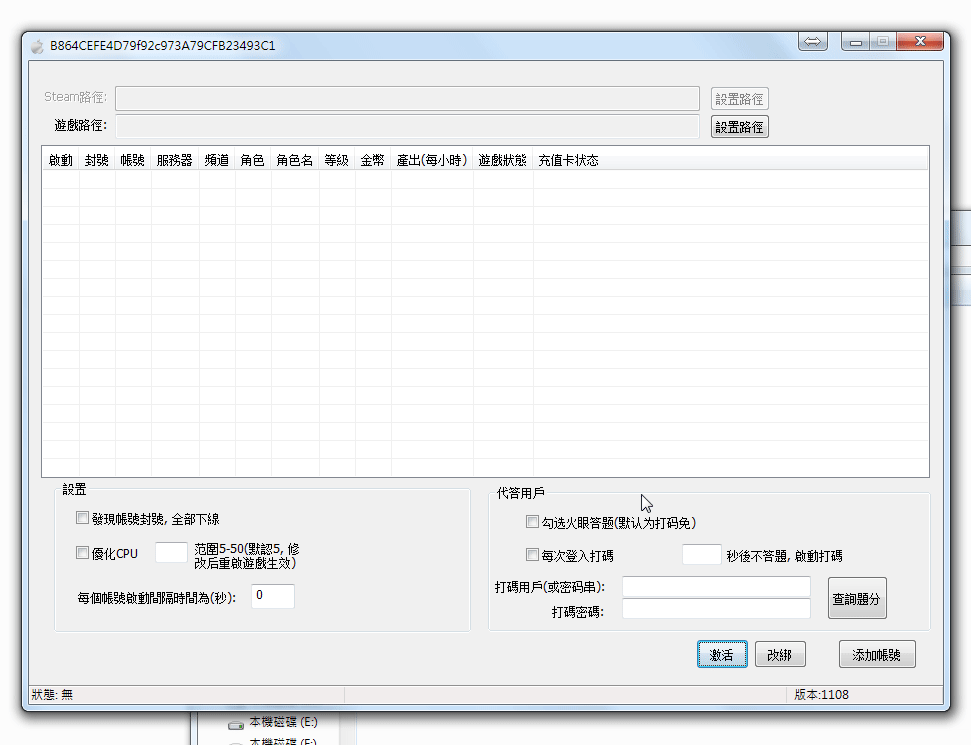The image size is (971, 745).
Task: Click the 查詢題分 button
Action: pos(857,598)
